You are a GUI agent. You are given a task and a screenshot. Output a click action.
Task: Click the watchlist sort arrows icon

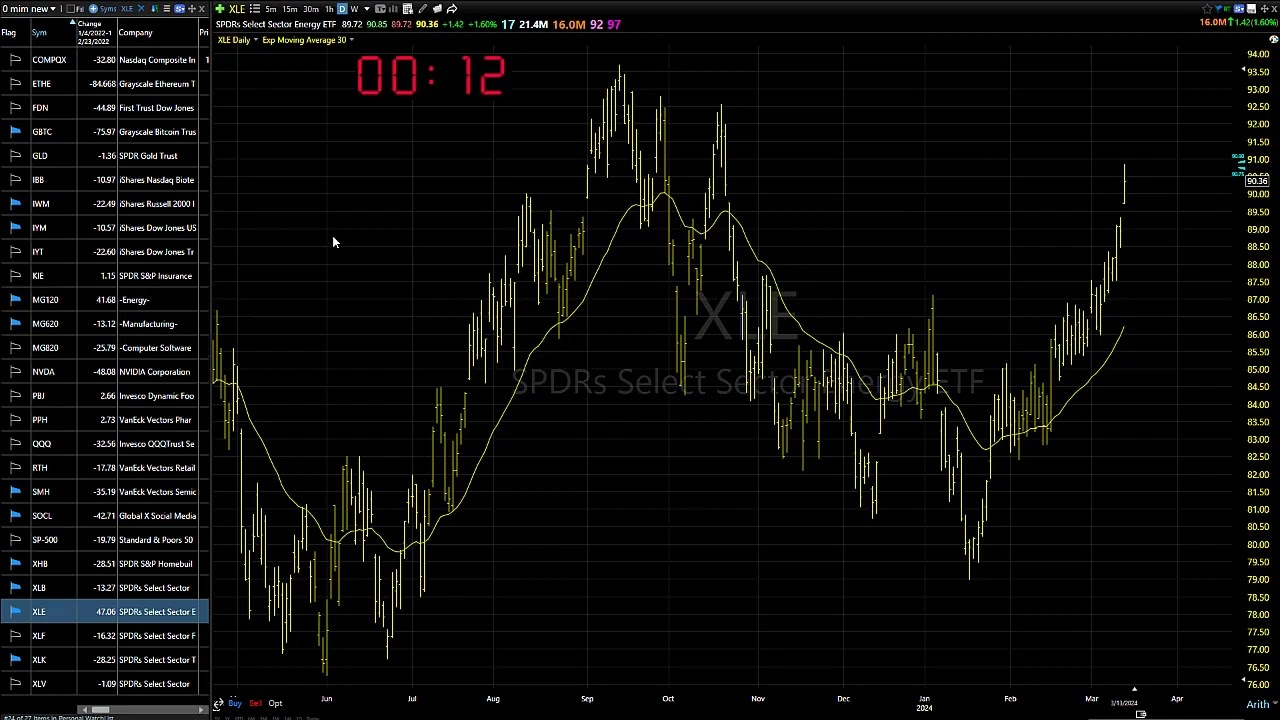pyautogui.click(x=154, y=9)
